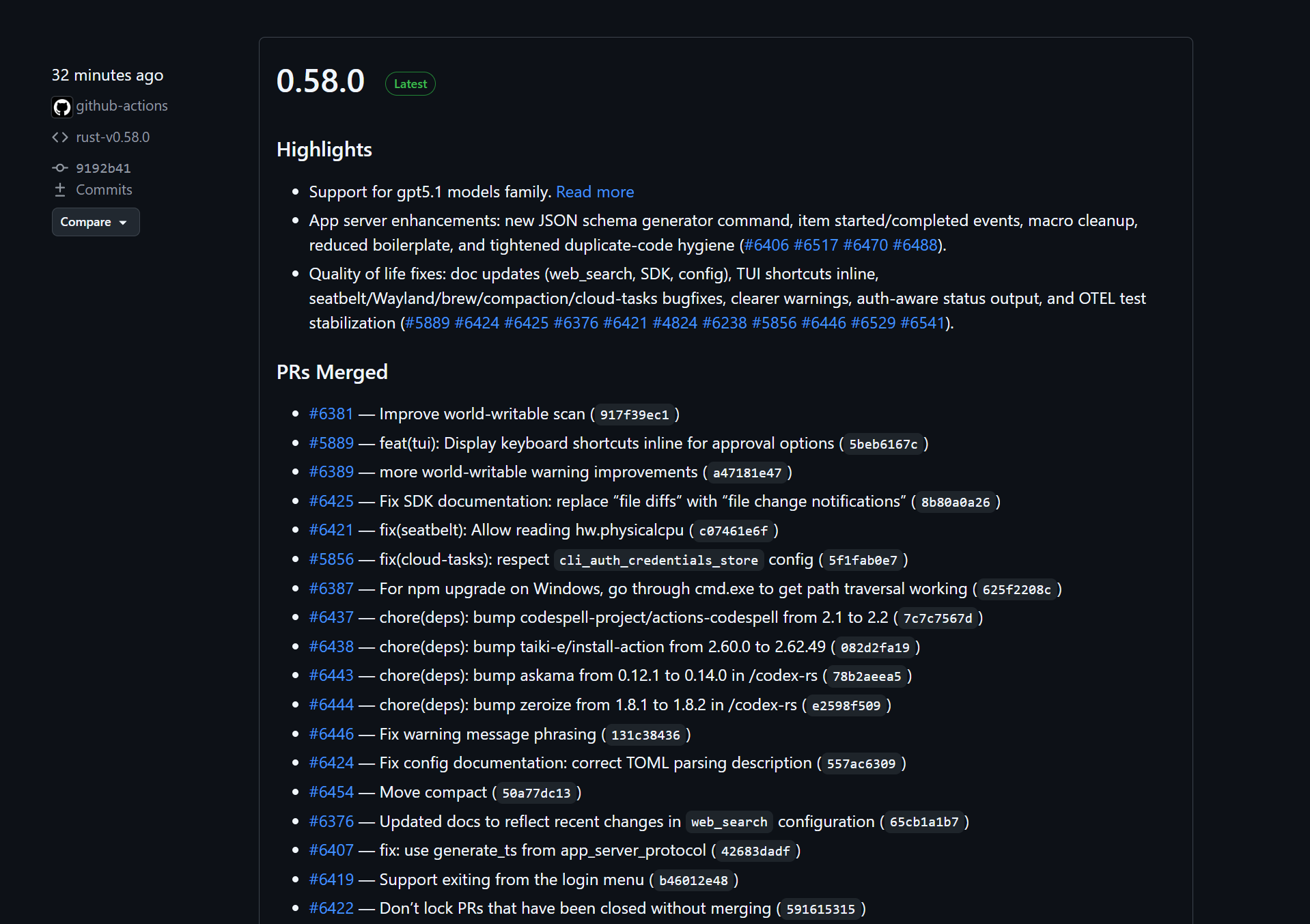The height and width of the screenshot is (924, 1310).
Task: Open the Read more link
Action: point(595,192)
